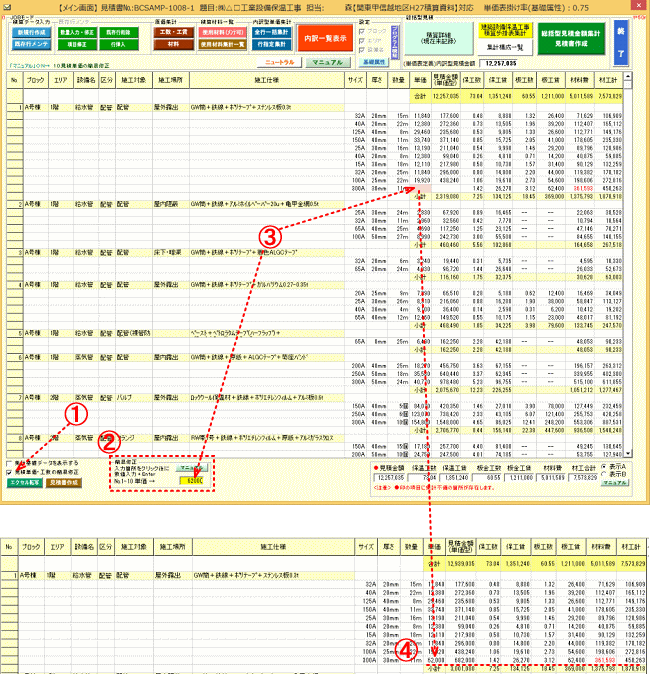Viewport: 650px width, 674px height.
Task: Select row 2 屋内隠蔽 cell in upper grid
Action: pos(171,205)
